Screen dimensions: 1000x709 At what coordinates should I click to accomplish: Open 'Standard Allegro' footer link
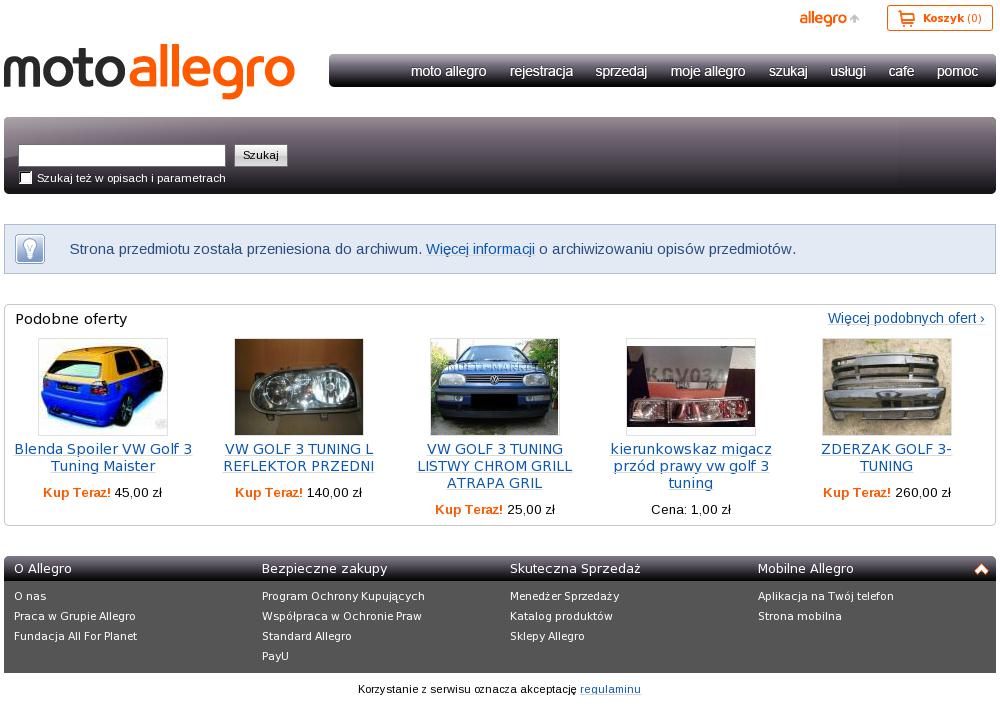point(307,636)
